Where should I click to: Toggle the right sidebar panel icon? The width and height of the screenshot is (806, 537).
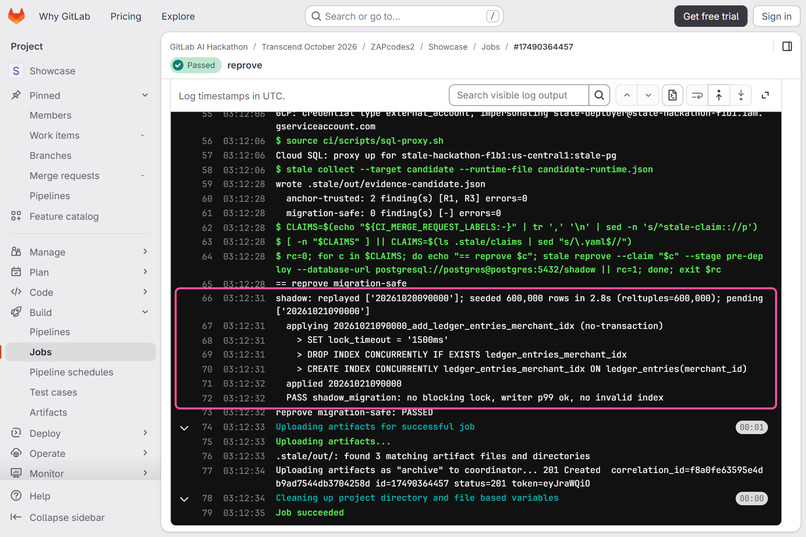[787, 46]
